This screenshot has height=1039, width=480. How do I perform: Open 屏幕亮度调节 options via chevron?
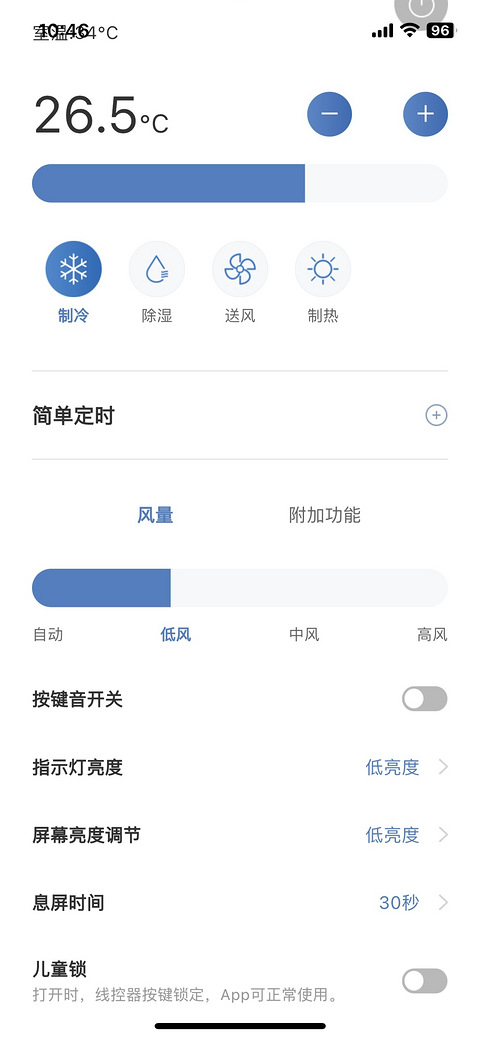pos(443,835)
